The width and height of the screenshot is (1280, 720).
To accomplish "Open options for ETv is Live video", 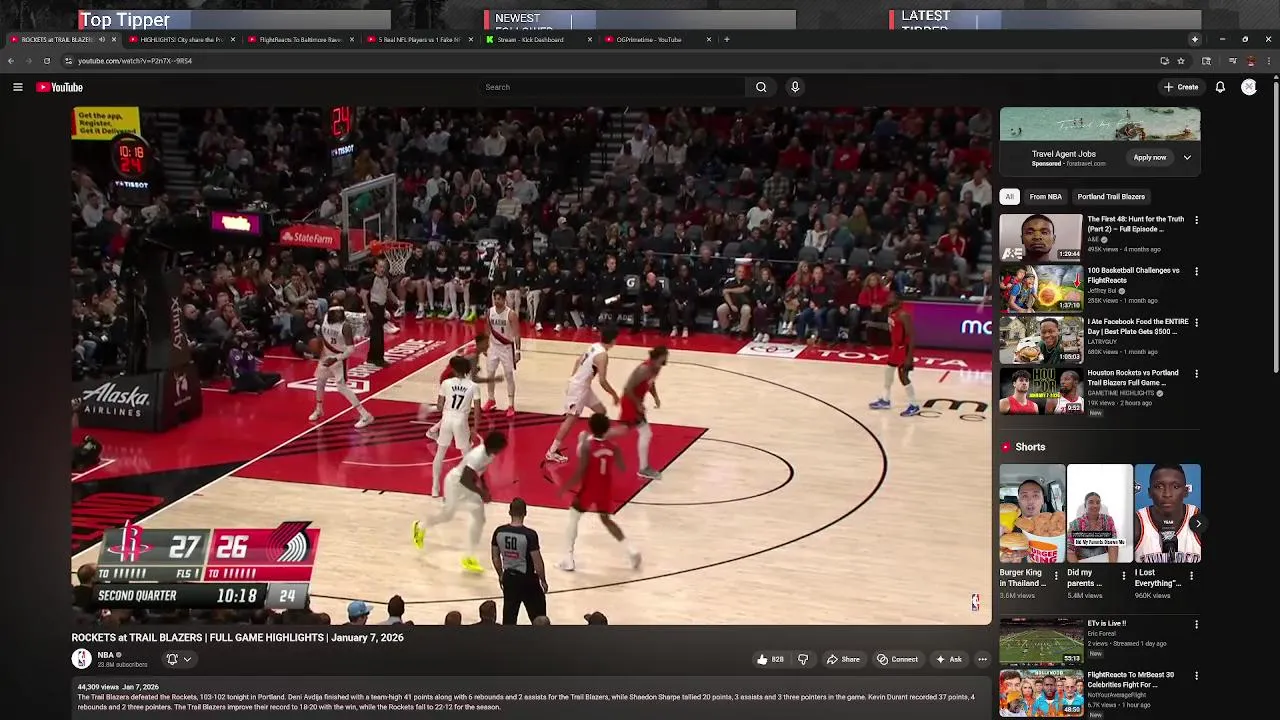I will pos(1196,625).
